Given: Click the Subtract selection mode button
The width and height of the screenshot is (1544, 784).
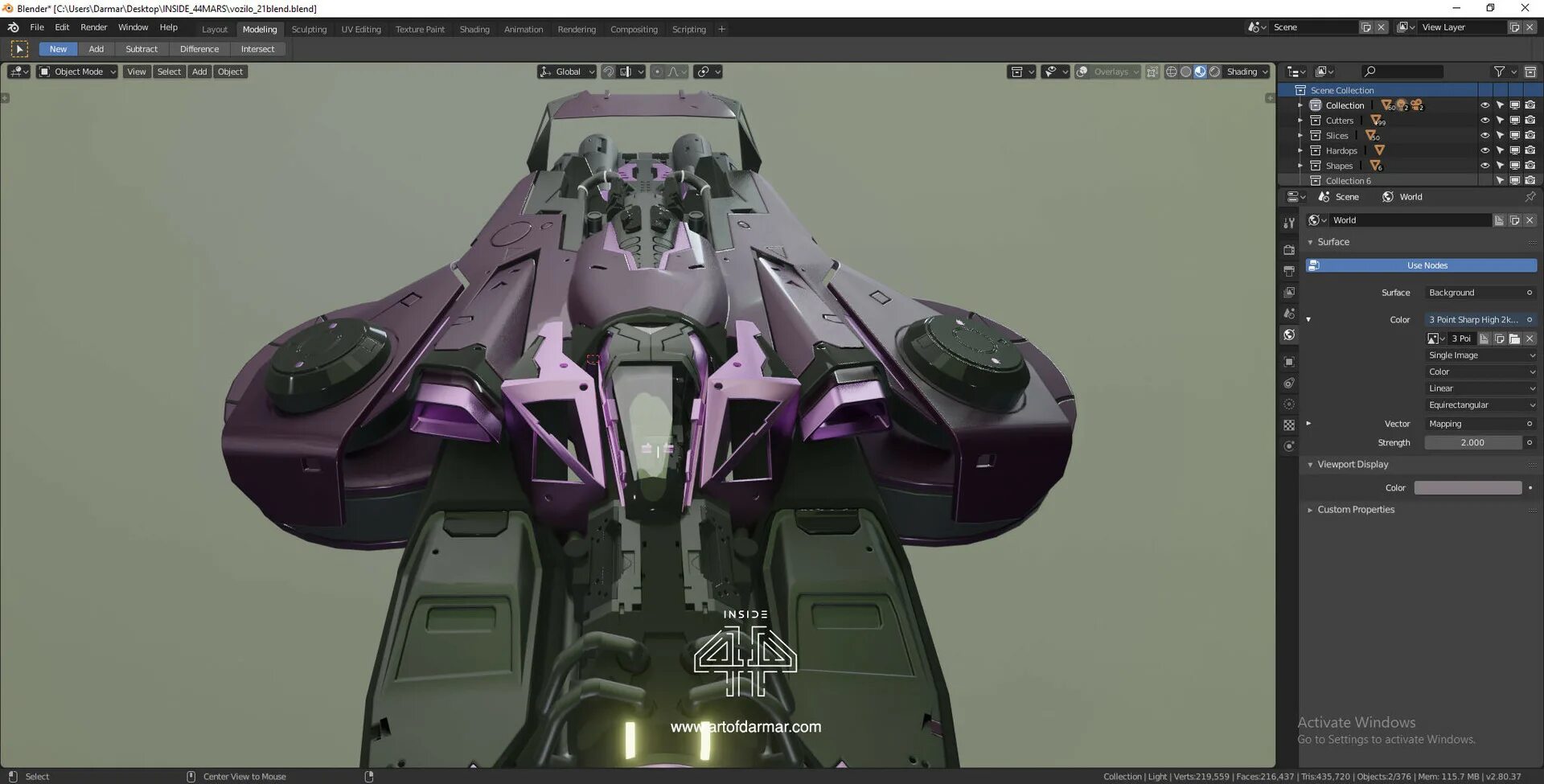Looking at the screenshot, I should click(142, 49).
